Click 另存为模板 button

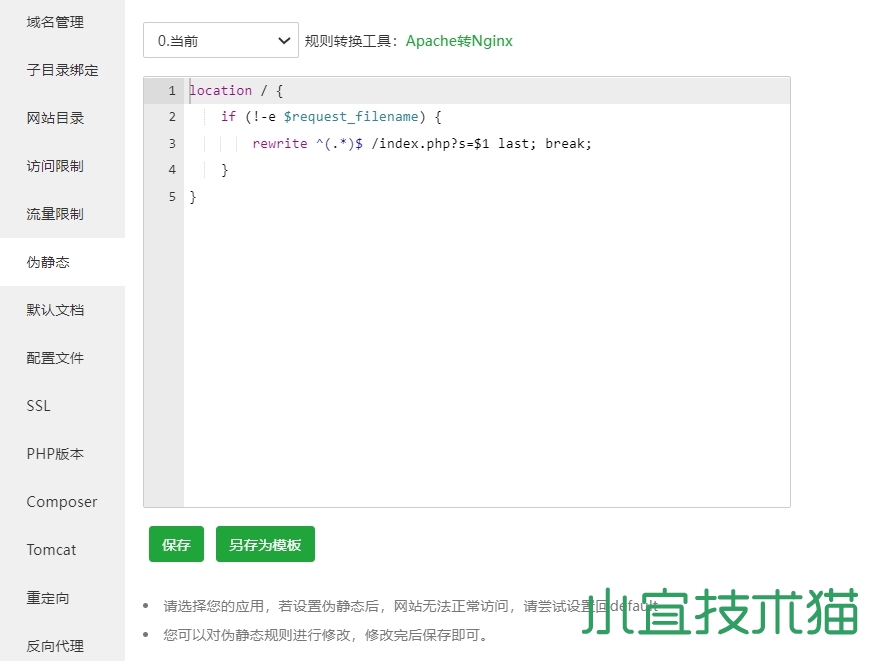point(265,544)
